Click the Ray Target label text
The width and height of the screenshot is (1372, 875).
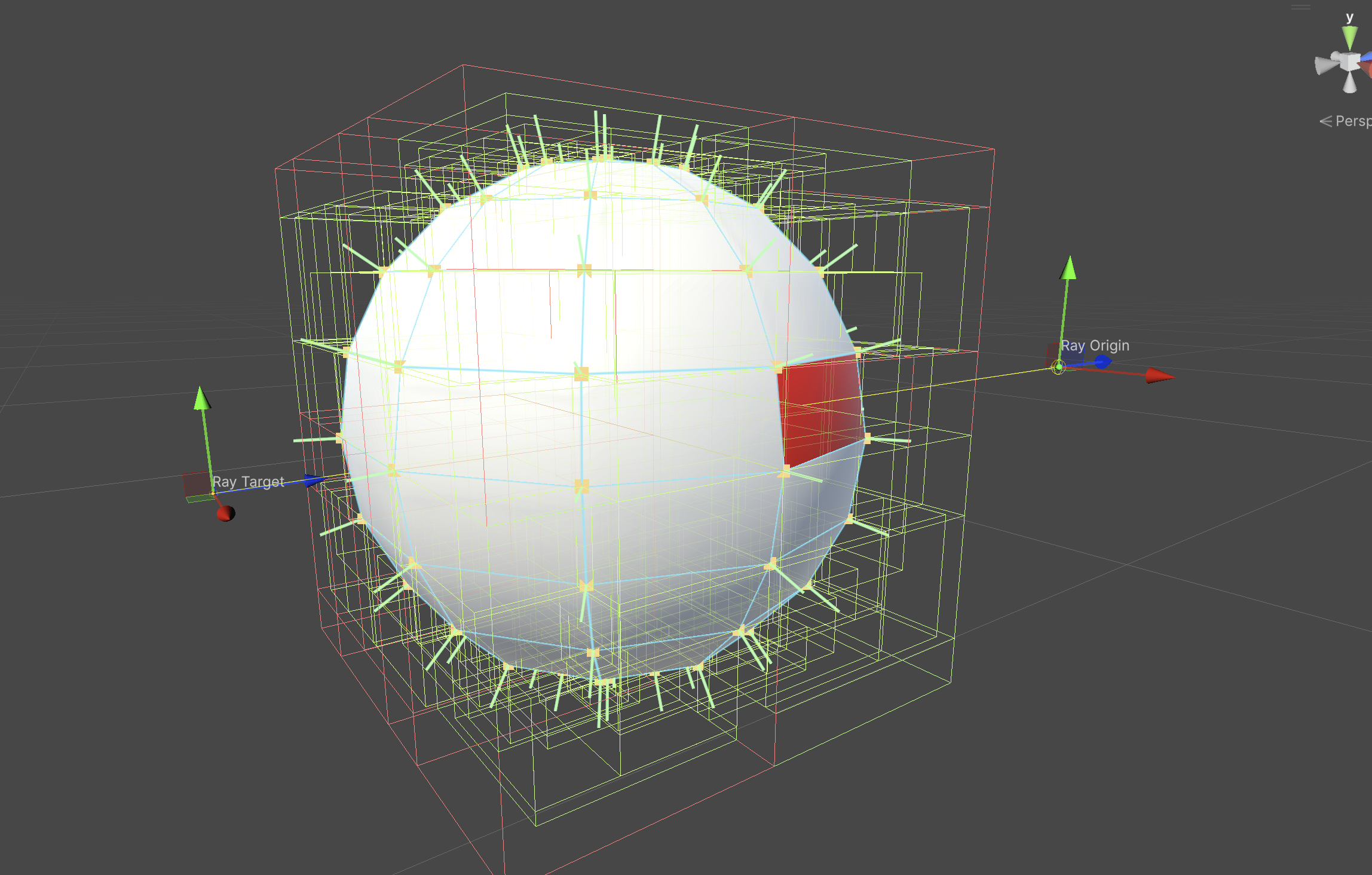click(248, 482)
